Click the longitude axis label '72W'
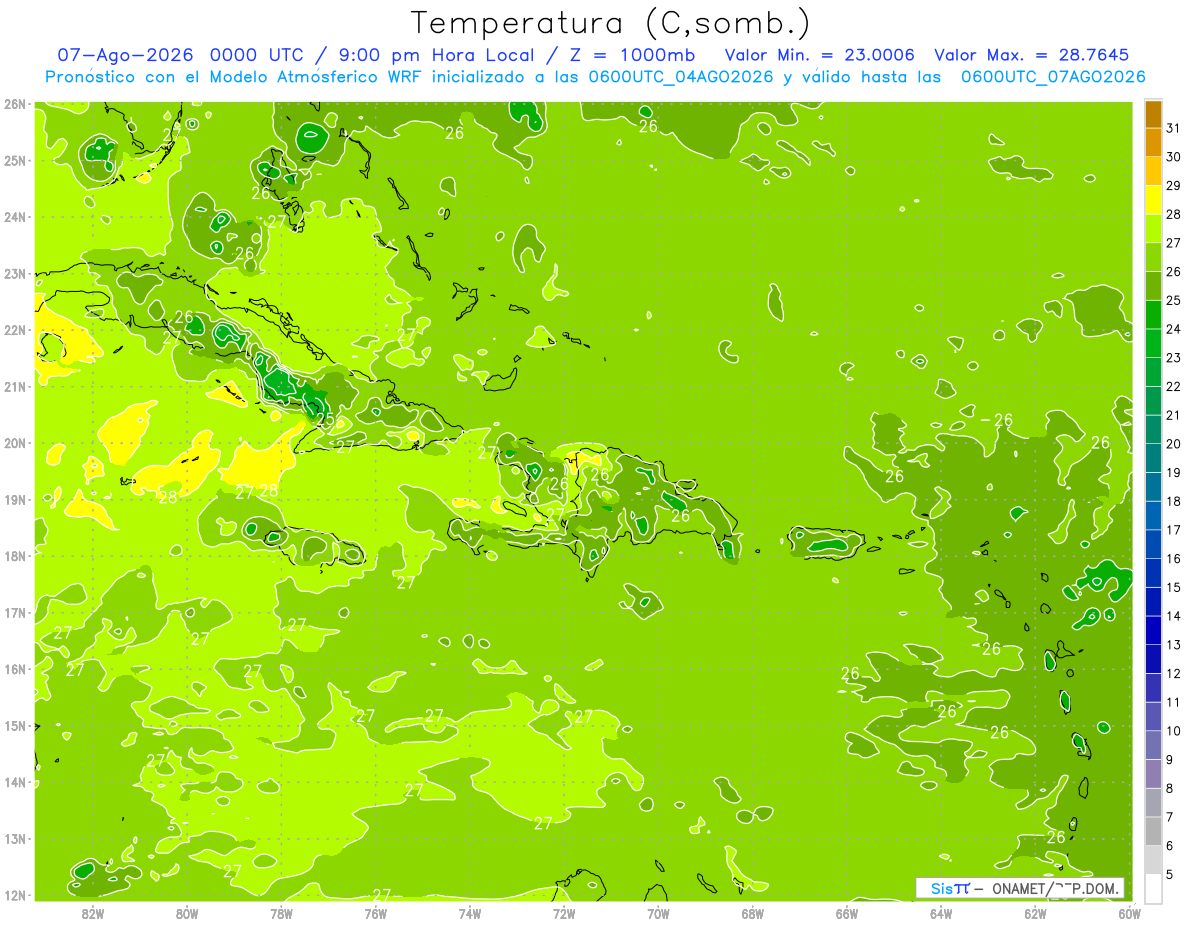Image resolution: width=1200 pixels, height=927 pixels. (x=564, y=913)
